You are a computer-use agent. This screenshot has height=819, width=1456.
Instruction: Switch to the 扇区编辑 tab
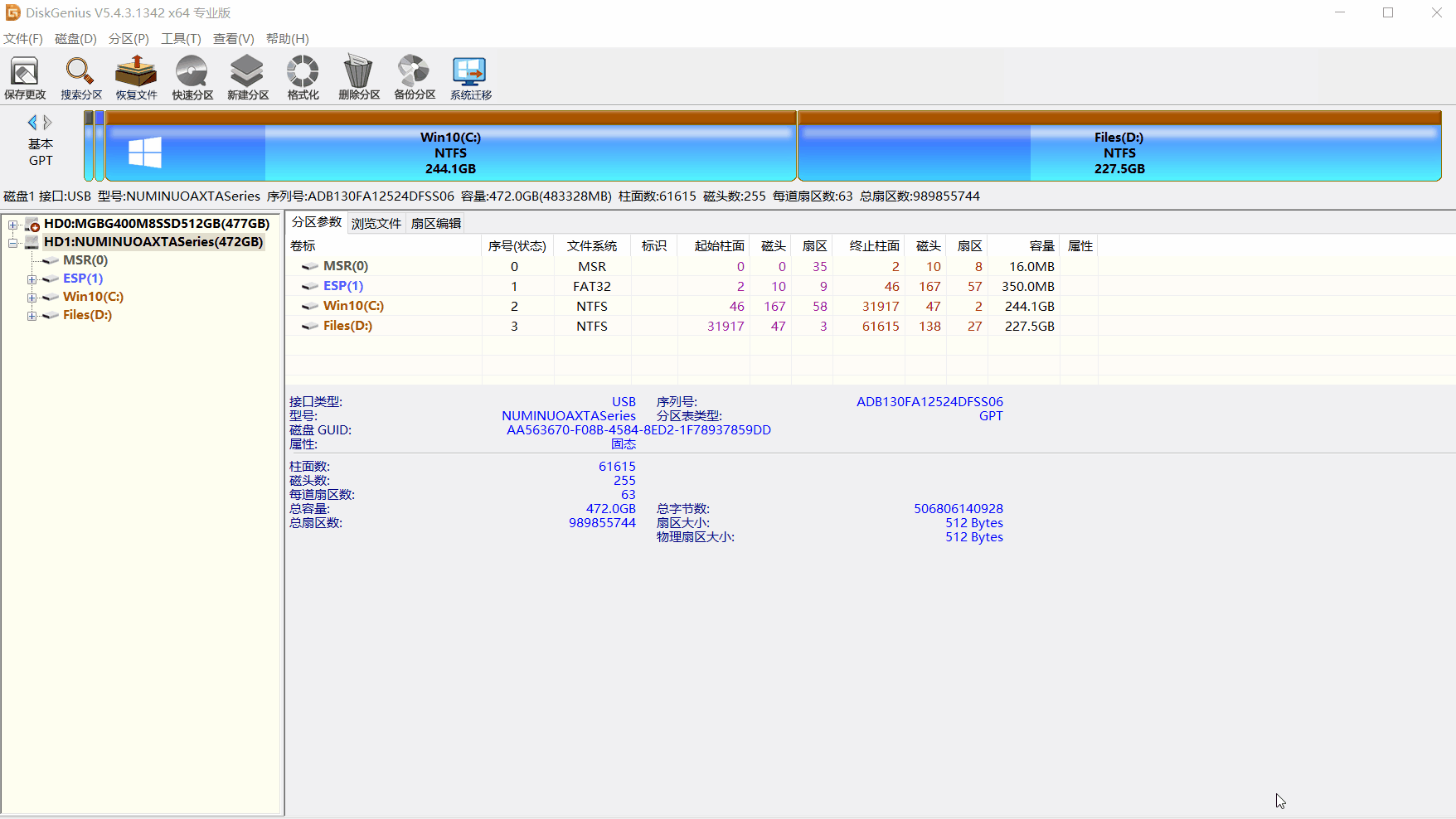(436, 224)
